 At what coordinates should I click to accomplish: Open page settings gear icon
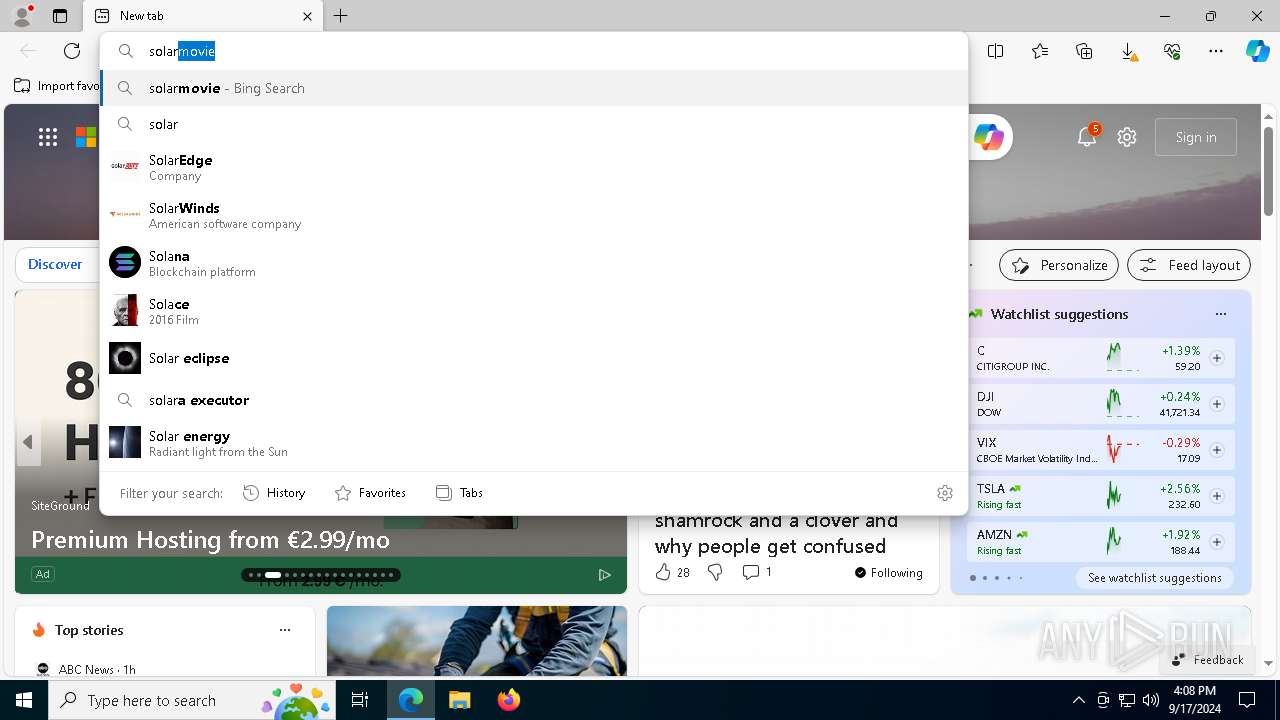(1127, 137)
